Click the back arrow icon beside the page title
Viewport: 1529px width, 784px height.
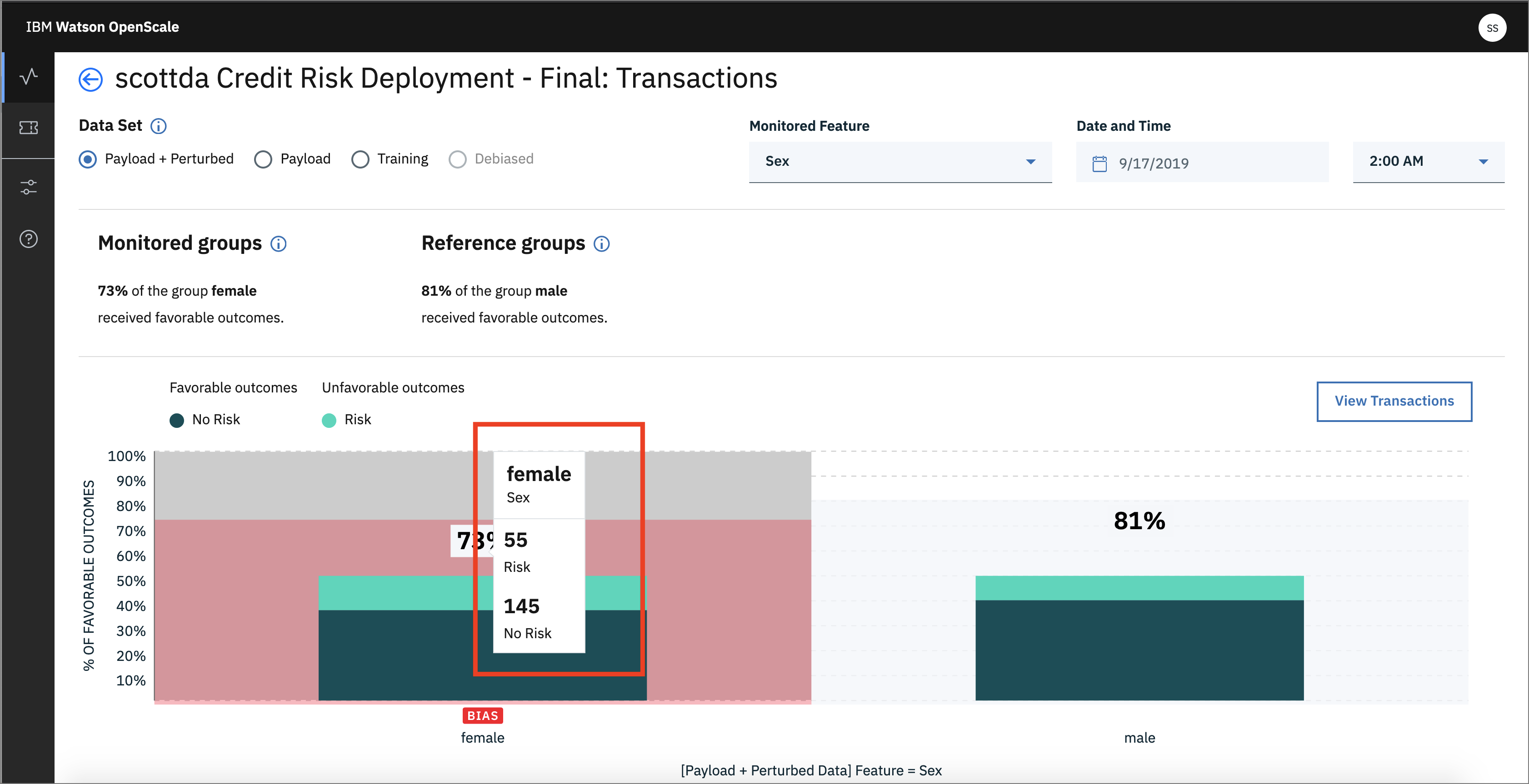pyautogui.click(x=90, y=79)
